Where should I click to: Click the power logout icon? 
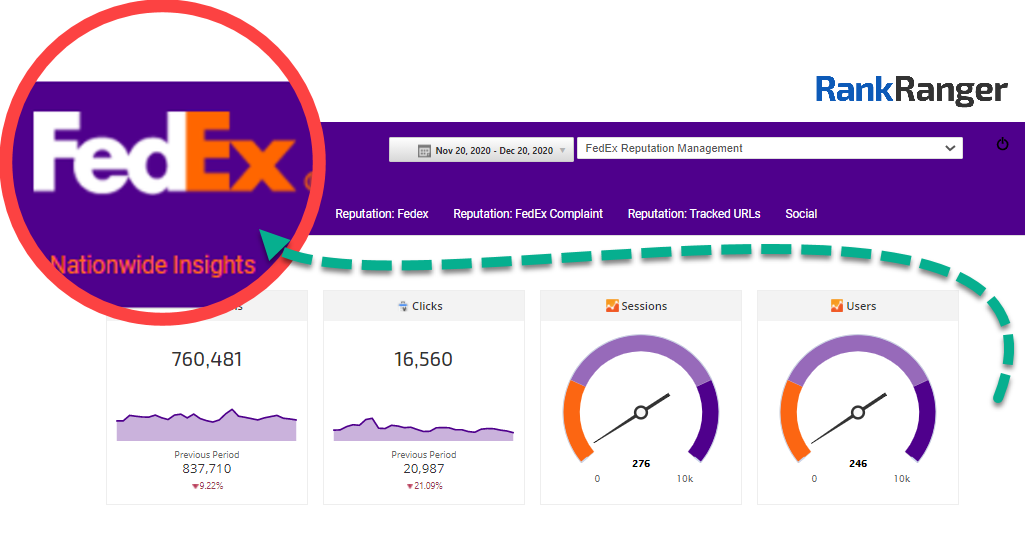[1002, 144]
